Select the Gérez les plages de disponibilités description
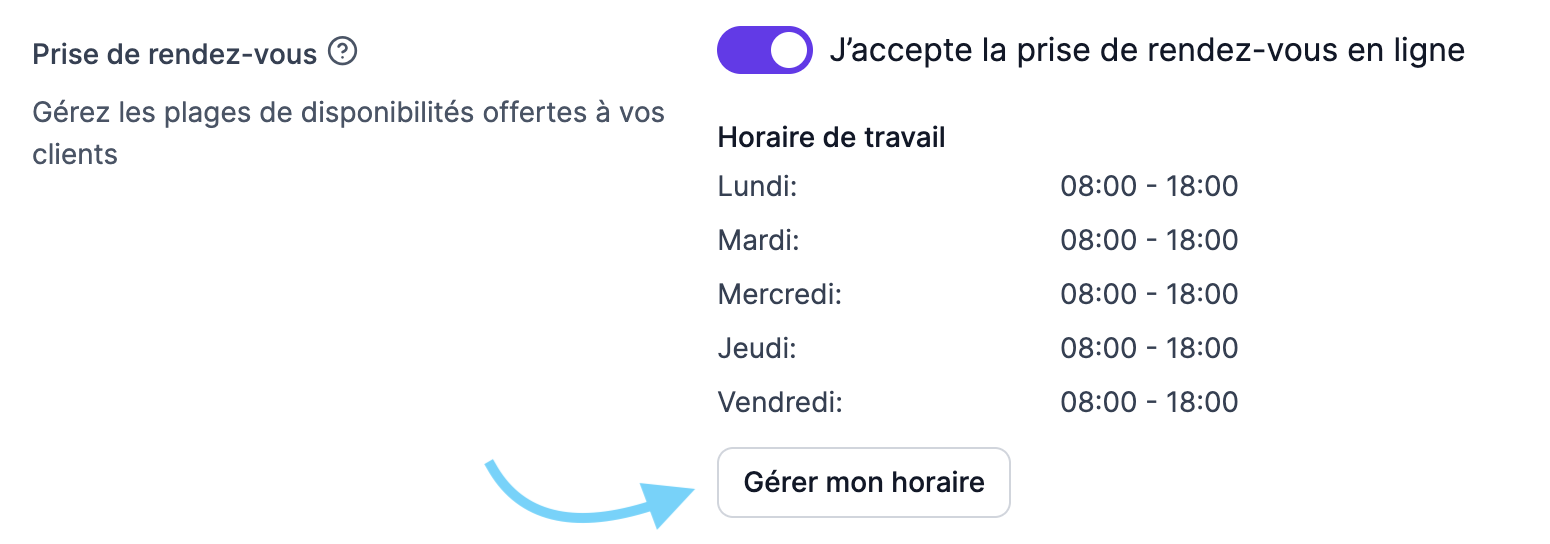Screen dimensions: 1550x544 [349, 133]
